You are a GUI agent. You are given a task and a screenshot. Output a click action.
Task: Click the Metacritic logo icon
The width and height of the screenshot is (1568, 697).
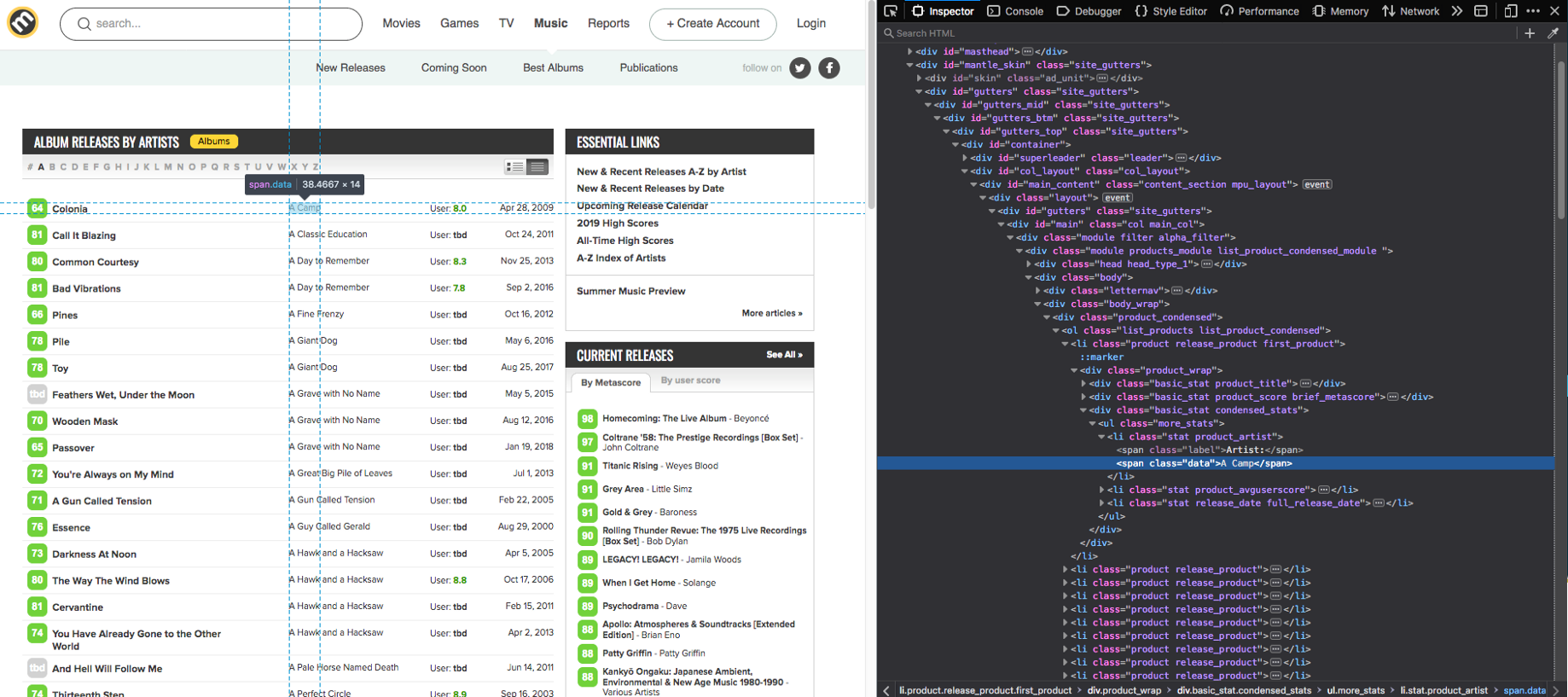click(x=23, y=22)
